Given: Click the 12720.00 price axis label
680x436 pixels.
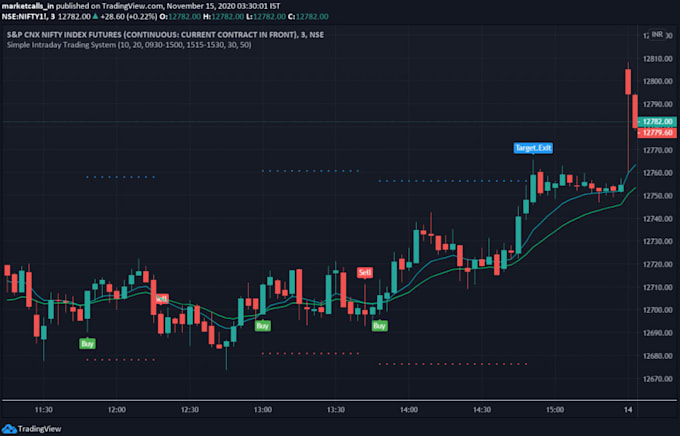Looking at the screenshot, I should click(657, 265).
